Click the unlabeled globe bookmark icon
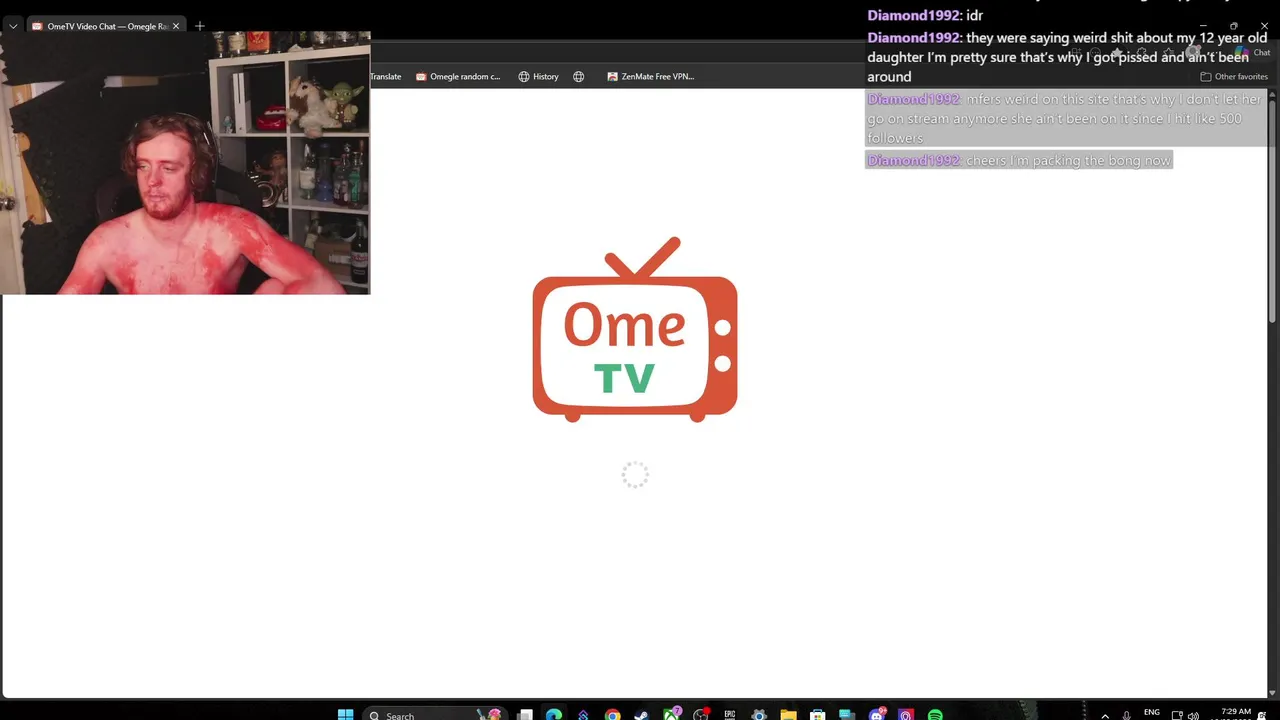1280x720 pixels. 579,76
